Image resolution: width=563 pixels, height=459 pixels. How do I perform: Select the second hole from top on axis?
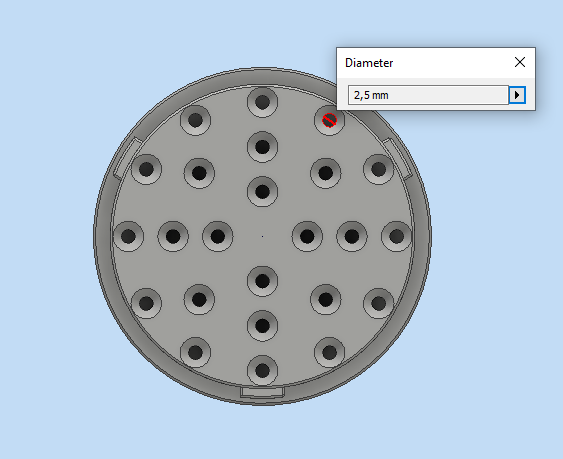coord(262,147)
